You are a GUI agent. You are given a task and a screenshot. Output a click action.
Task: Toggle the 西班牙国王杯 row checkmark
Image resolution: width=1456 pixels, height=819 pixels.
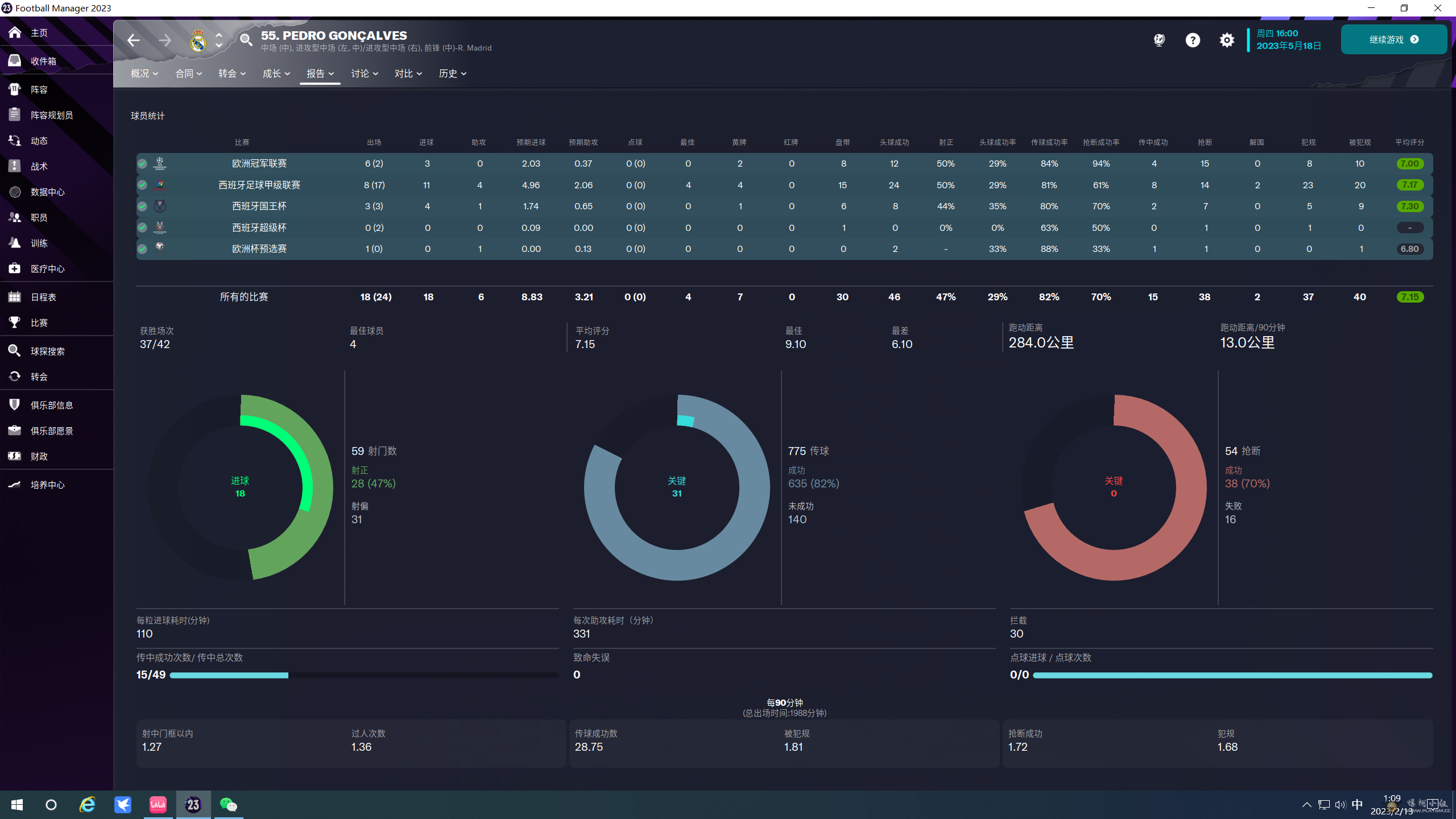click(x=142, y=206)
